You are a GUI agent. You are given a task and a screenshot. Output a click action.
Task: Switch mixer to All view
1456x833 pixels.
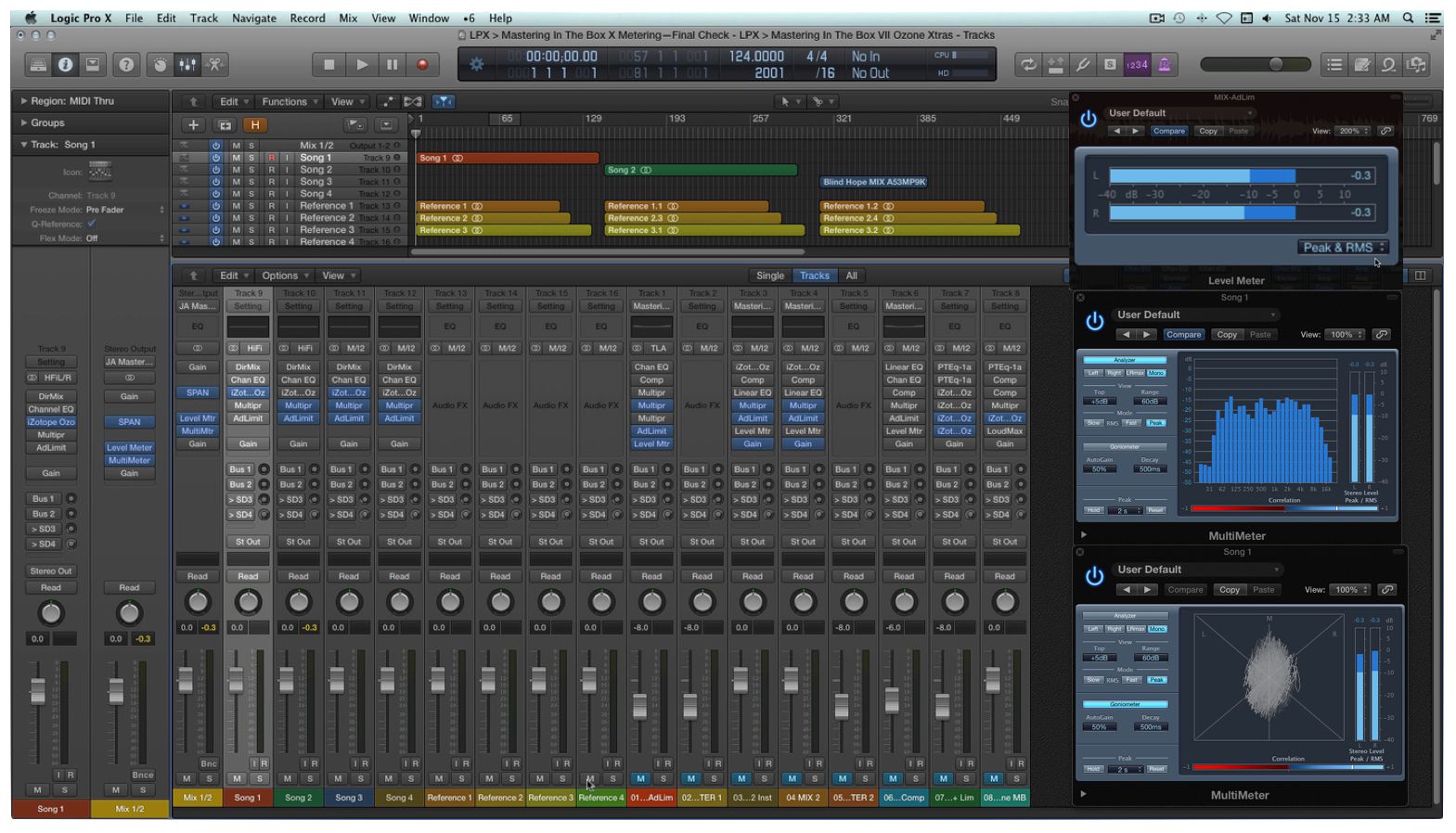pos(851,276)
